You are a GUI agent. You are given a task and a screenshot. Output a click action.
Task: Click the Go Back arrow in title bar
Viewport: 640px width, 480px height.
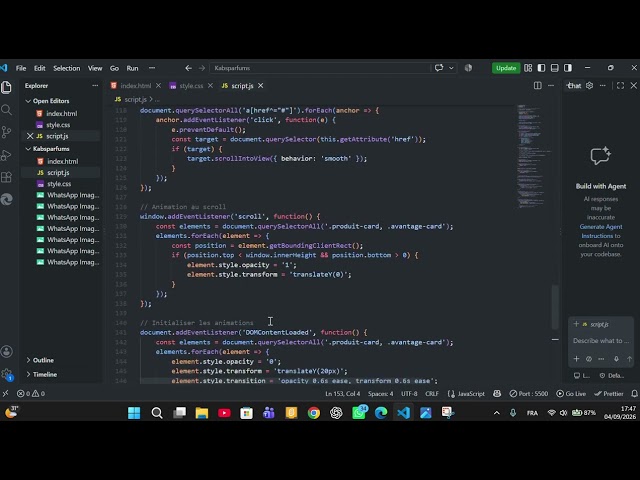click(188, 68)
